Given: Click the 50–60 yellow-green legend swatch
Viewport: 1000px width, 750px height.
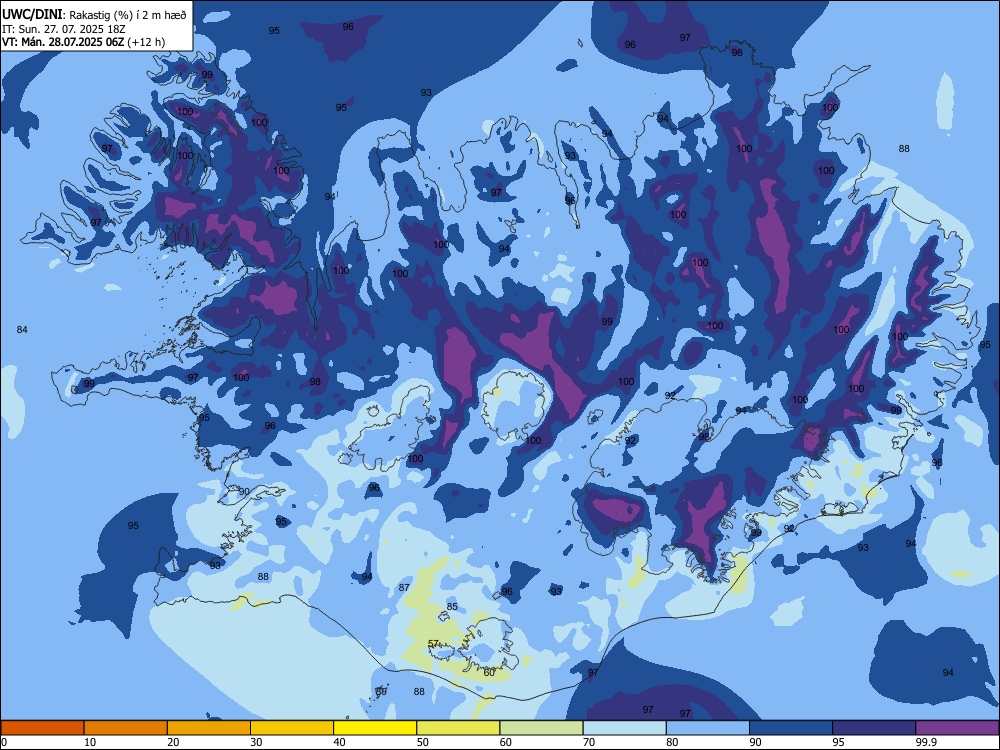Looking at the screenshot, I should (458, 728).
